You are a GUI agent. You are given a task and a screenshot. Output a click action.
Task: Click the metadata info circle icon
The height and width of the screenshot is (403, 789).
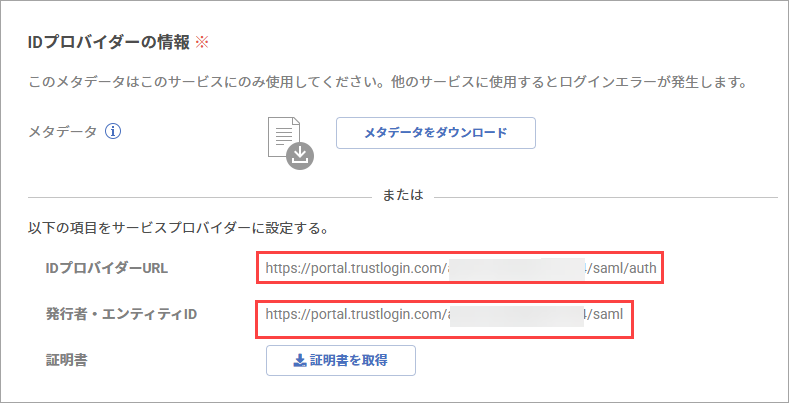point(113,132)
